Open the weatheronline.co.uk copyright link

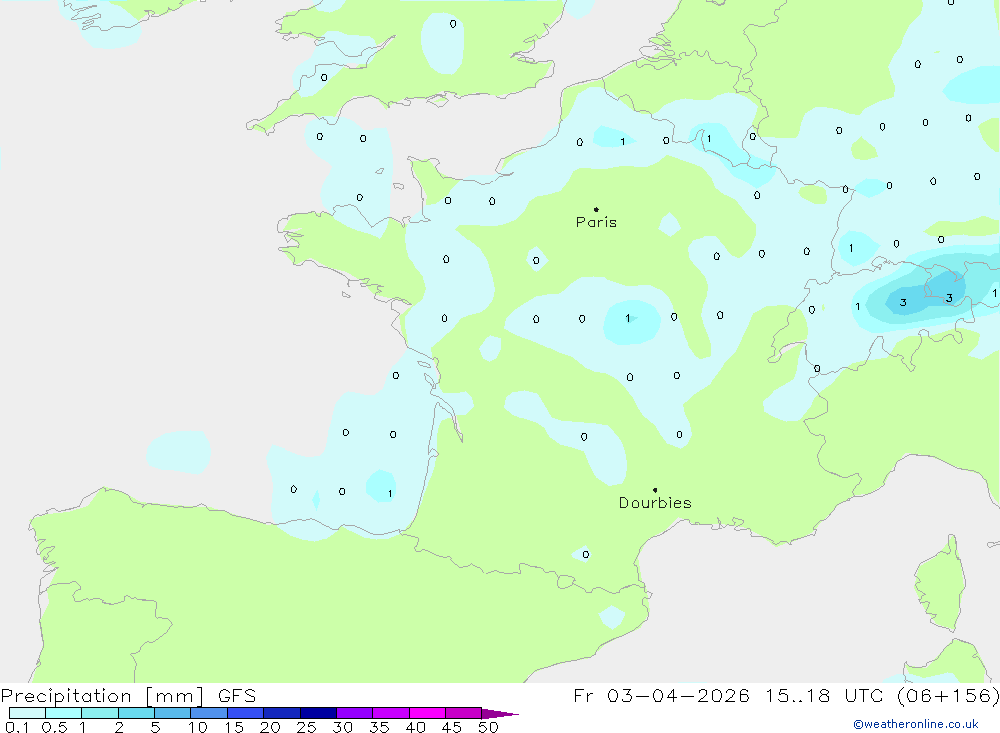[916, 724]
